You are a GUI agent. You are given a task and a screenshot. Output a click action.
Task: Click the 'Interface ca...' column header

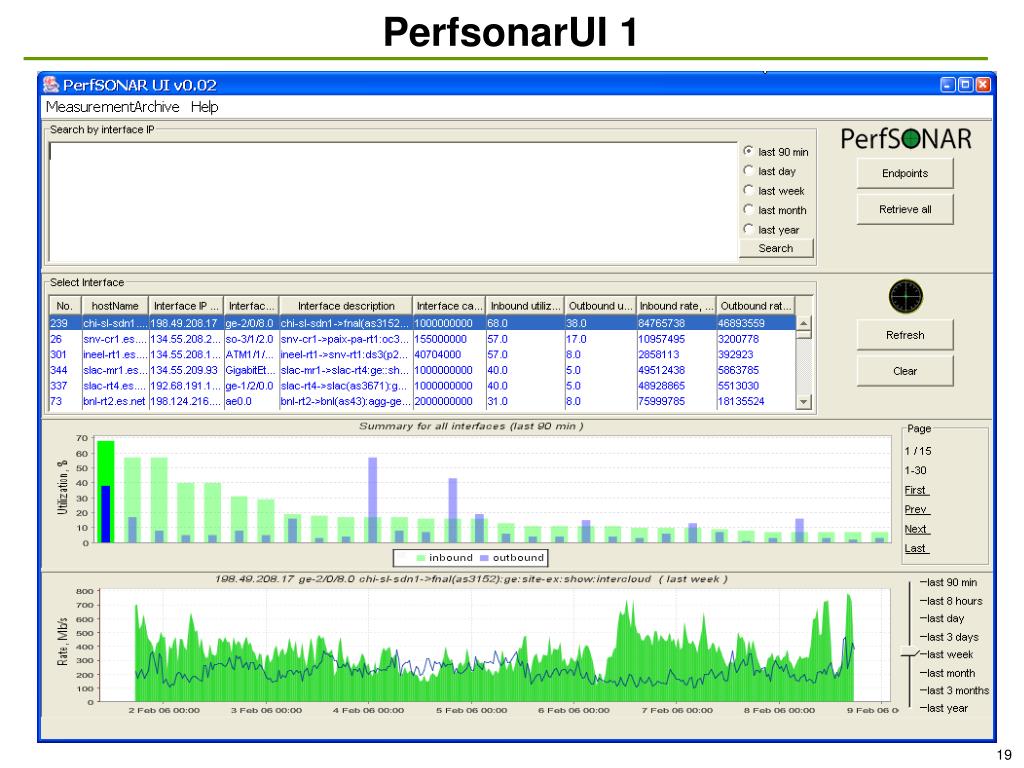click(449, 306)
